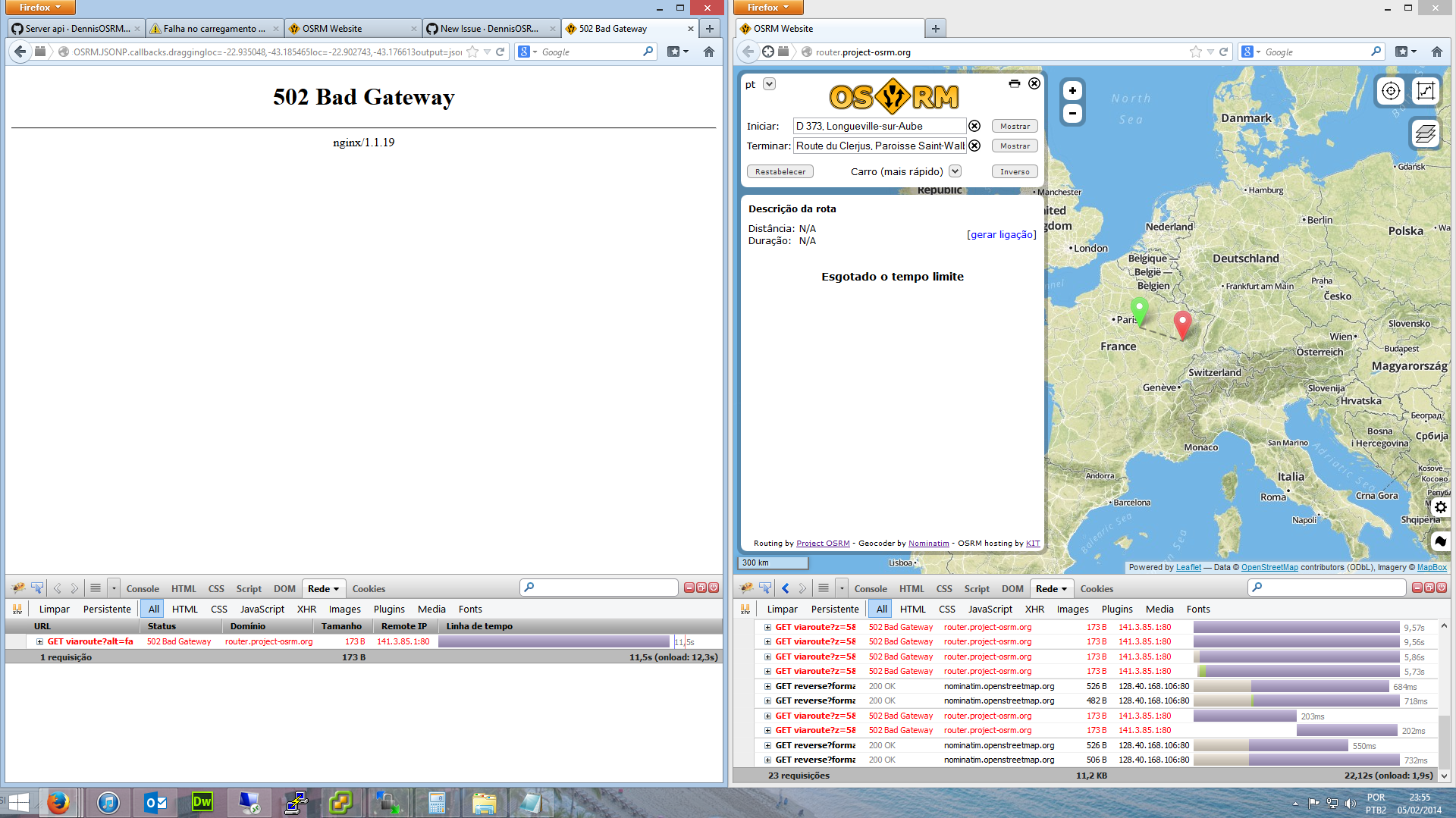Screen dimensions: 1456x818
Task: Click the Inverso reverse route button
Action: click(1015, 171)
